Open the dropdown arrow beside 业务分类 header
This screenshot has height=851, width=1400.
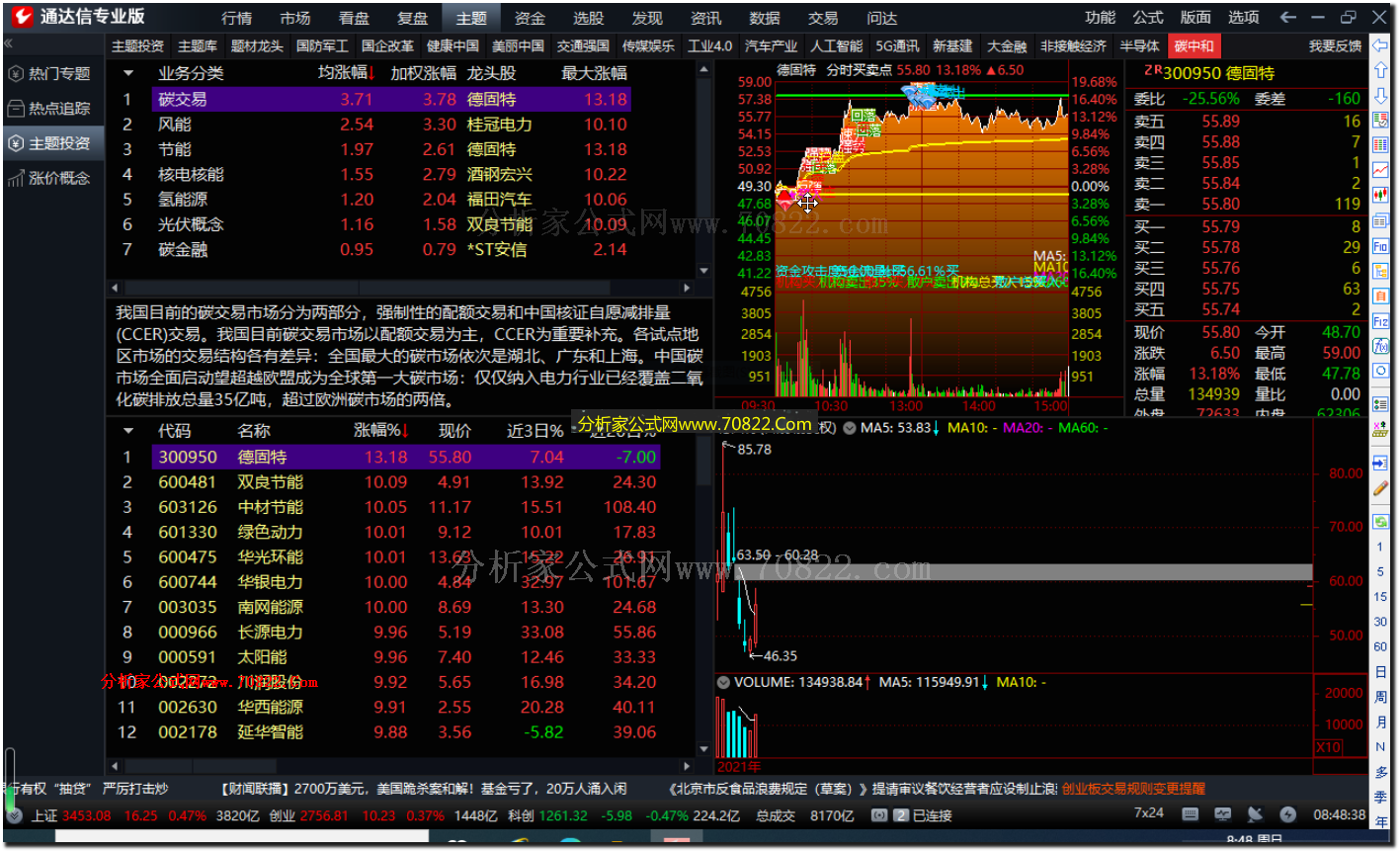click(127, 73)
